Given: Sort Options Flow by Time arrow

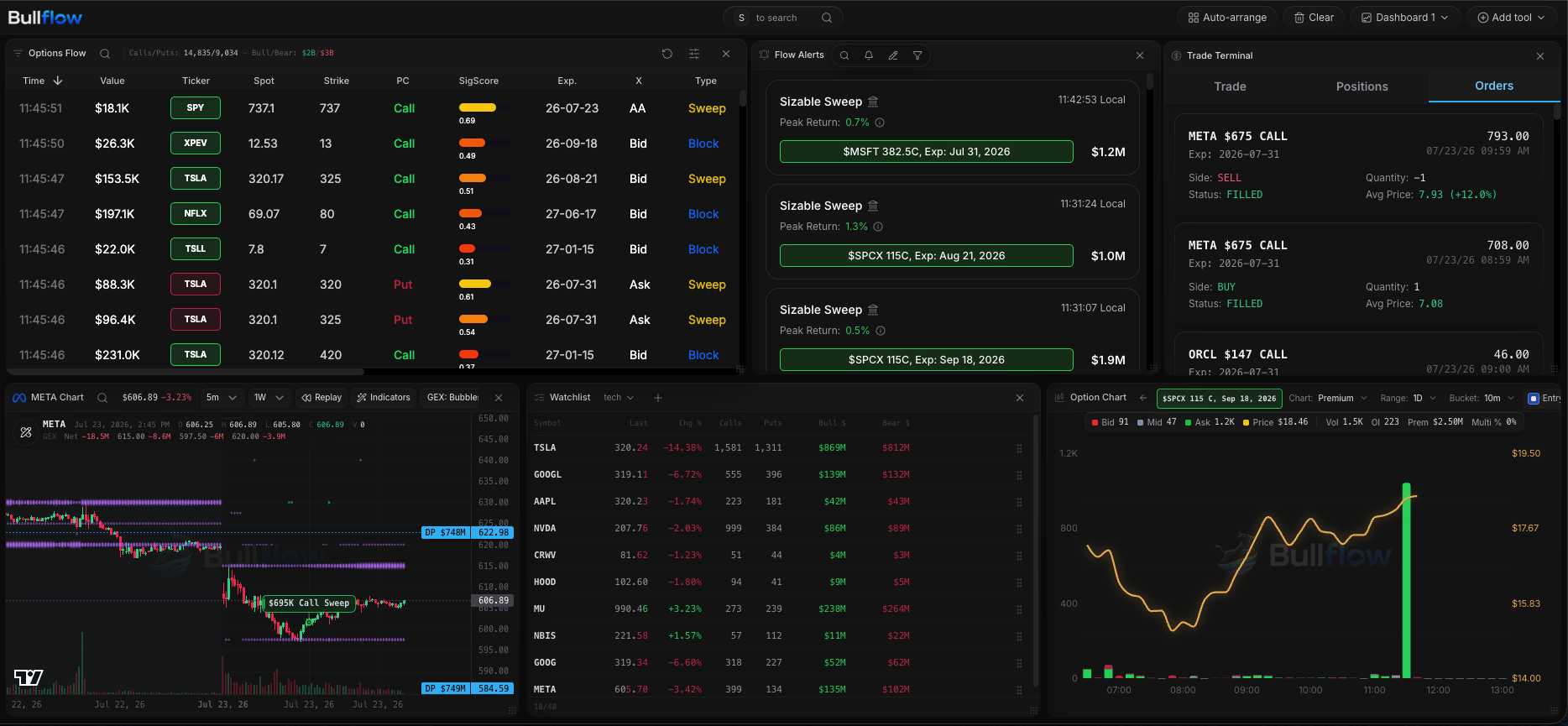Looking at the screenshot, I should [x=58, y=81].
